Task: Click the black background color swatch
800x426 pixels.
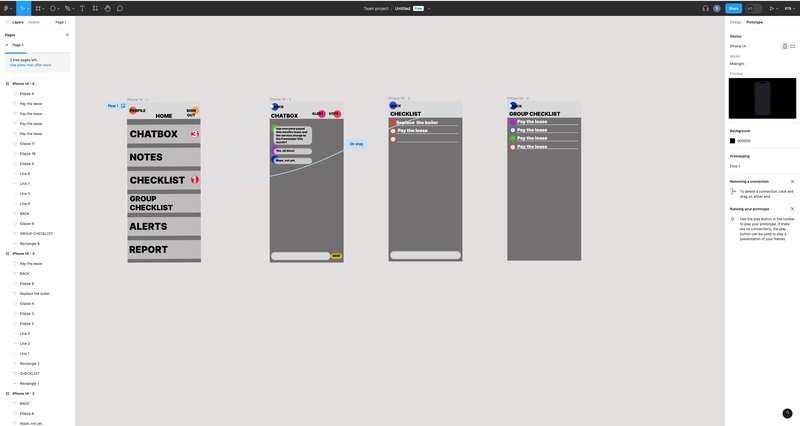Action: tap(732, 141)
